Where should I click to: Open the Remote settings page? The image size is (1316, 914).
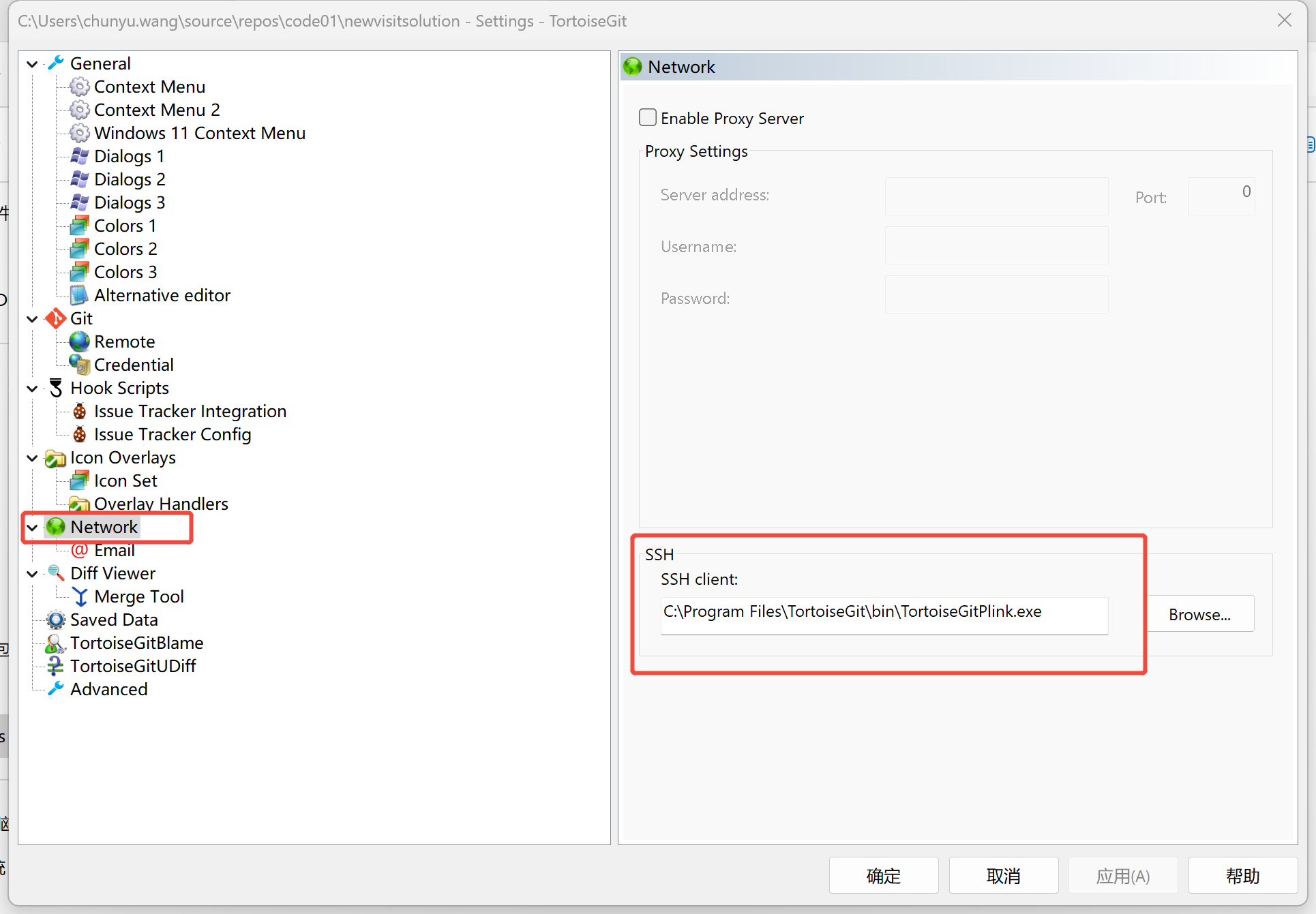click(124, 341)
